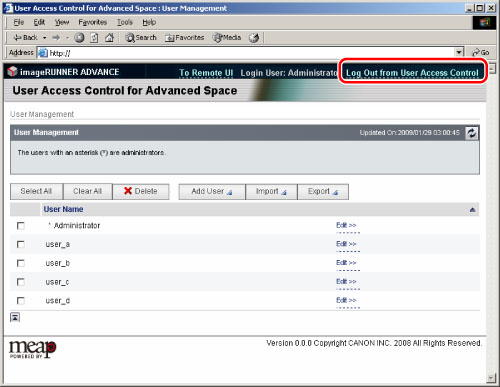Click the Forward arrow button

(x=56, y=38)
